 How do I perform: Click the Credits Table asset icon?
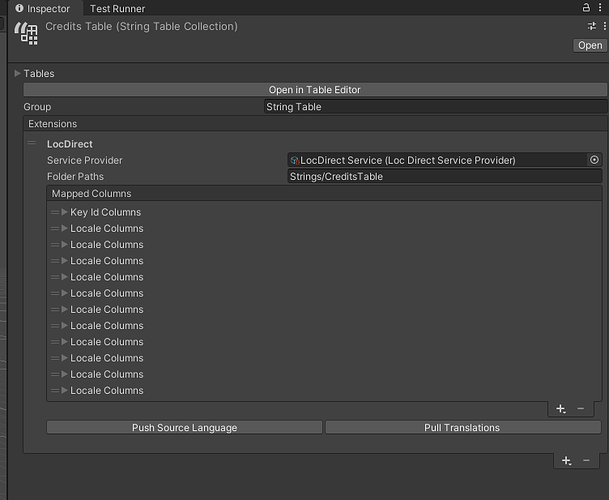tap(26, 33)
